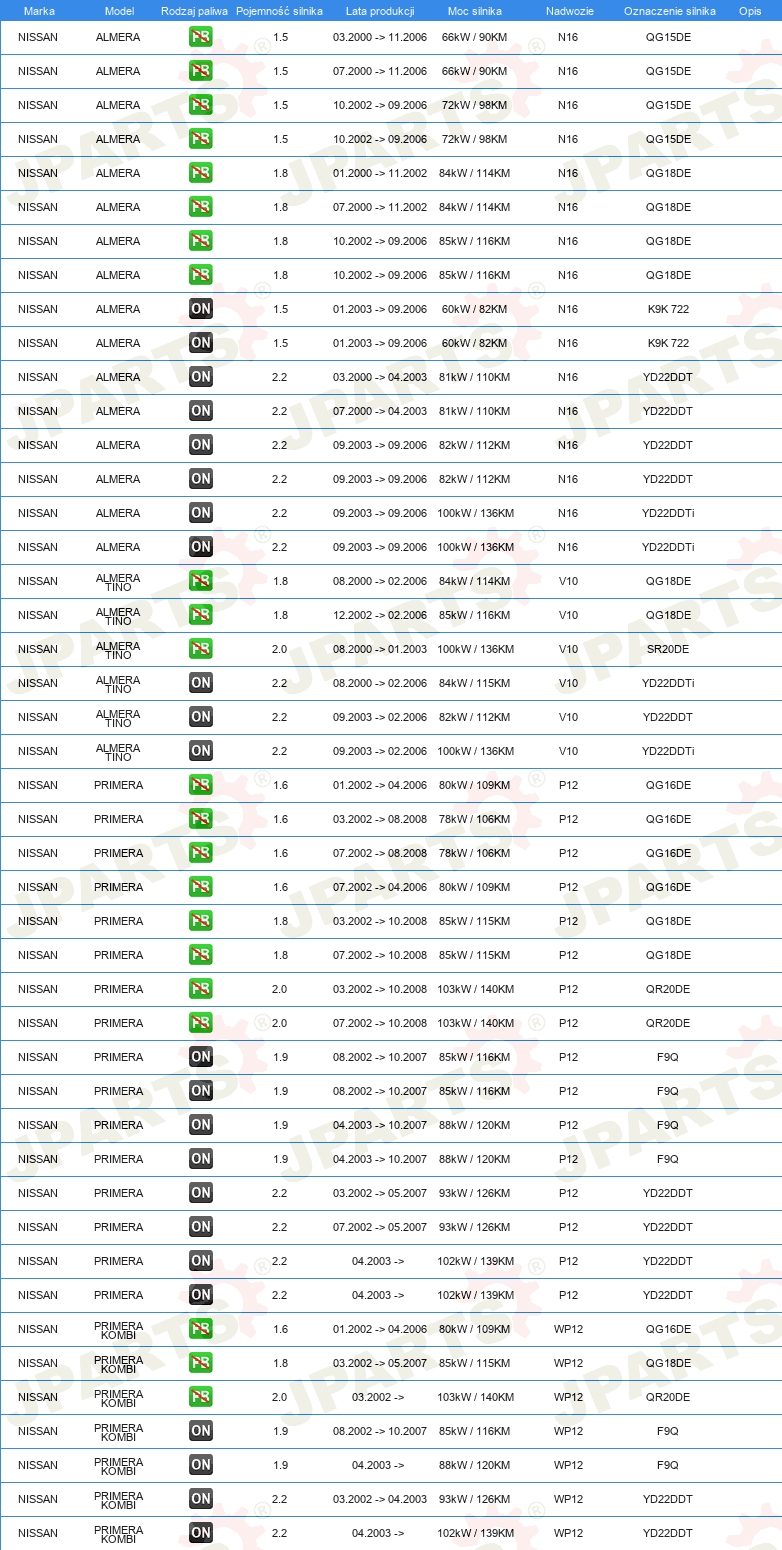782x1550 pixels.
Task: Click the Pojemność silnika column header
Action: coord(280,11)
